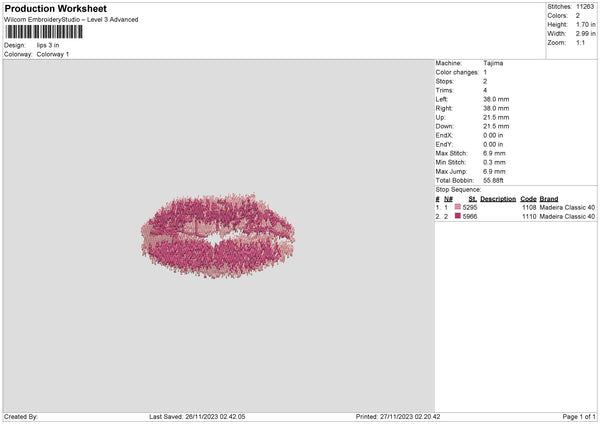Image resolution: width=600 pixels, height=424 pixels.
Task: Click the Colorway 1 label
Action: pos(53,54)
